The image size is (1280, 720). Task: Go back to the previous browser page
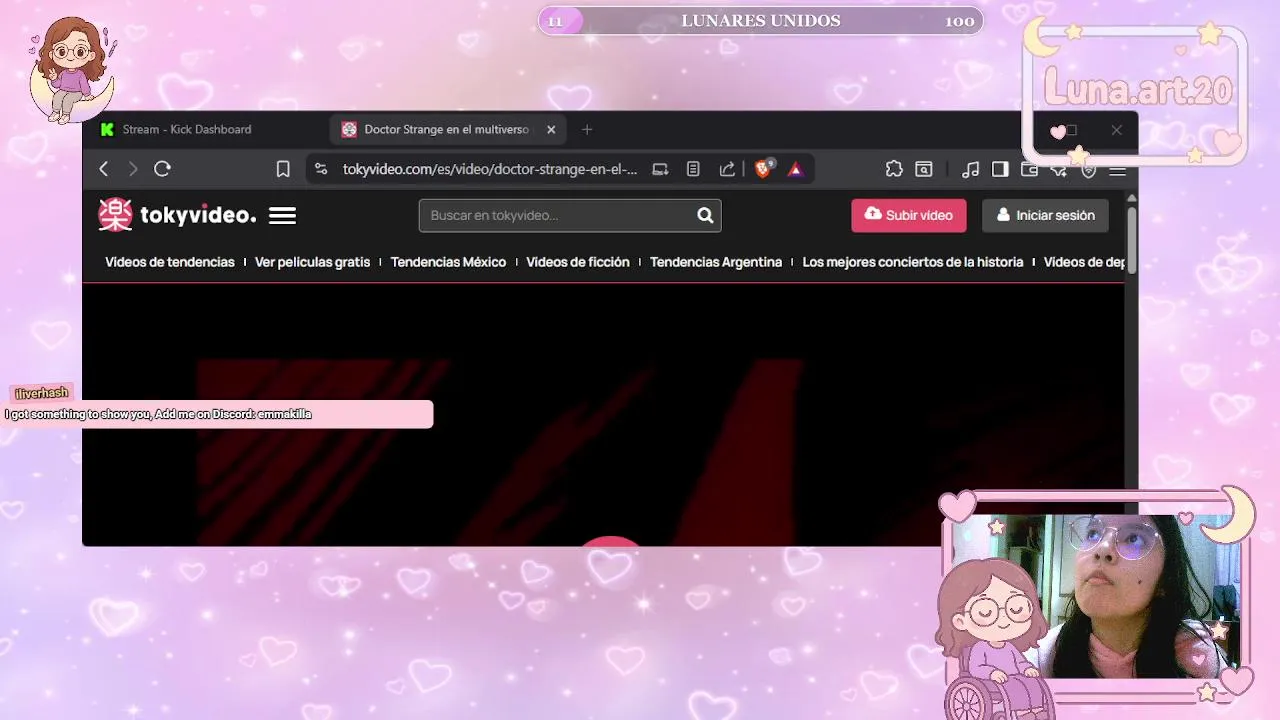tap(103, 169)
